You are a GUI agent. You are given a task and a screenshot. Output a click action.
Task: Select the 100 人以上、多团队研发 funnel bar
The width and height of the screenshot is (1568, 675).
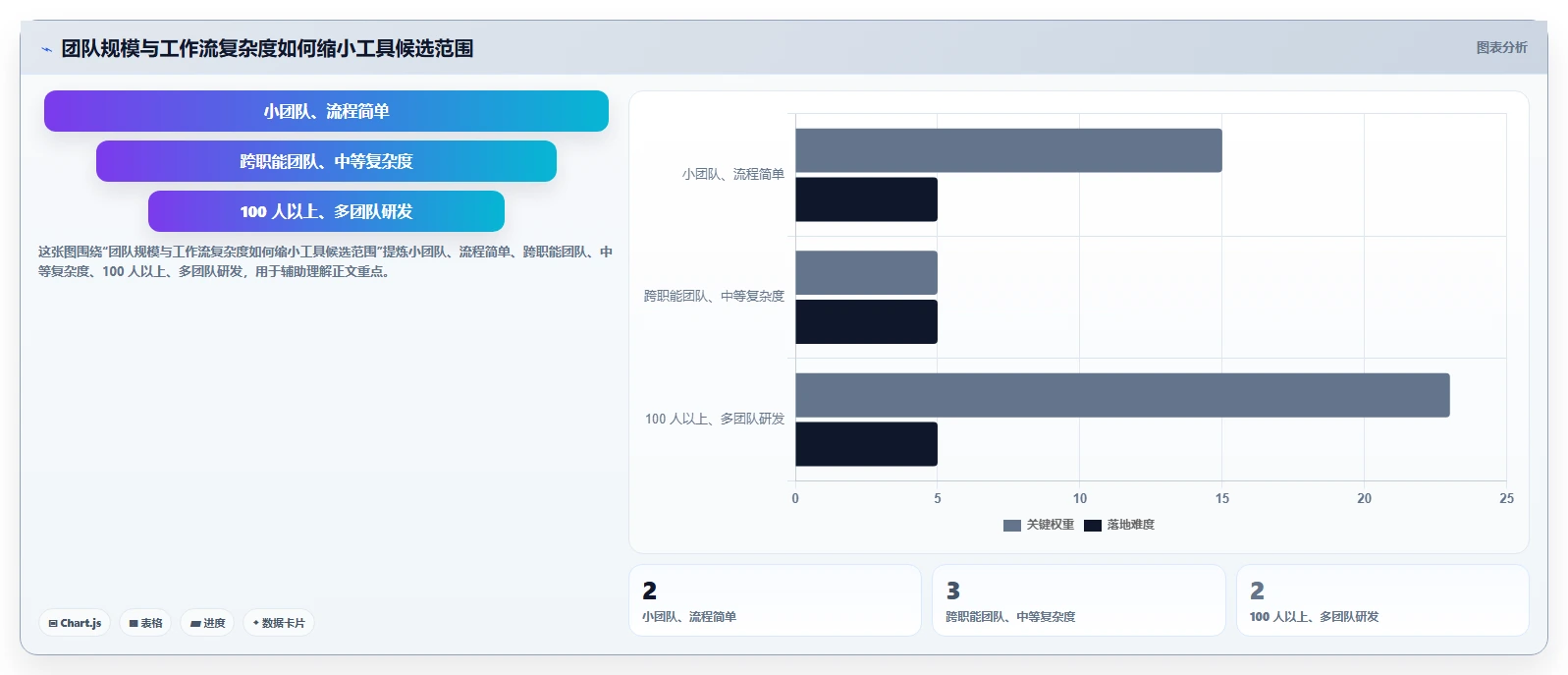(x=326, y=211)
